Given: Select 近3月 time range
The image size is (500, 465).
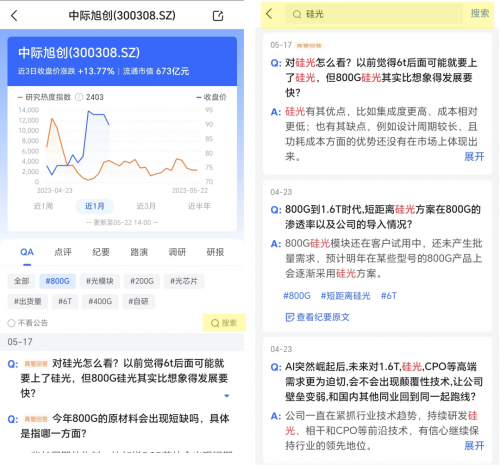Looking at the screenshot, I should (x=146, y=206).
